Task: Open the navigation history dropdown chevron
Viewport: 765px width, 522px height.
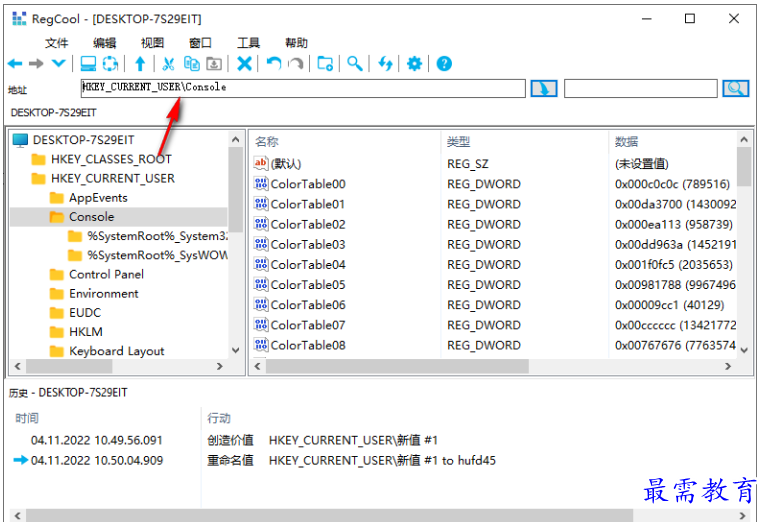Action: (x=59, y=63)
